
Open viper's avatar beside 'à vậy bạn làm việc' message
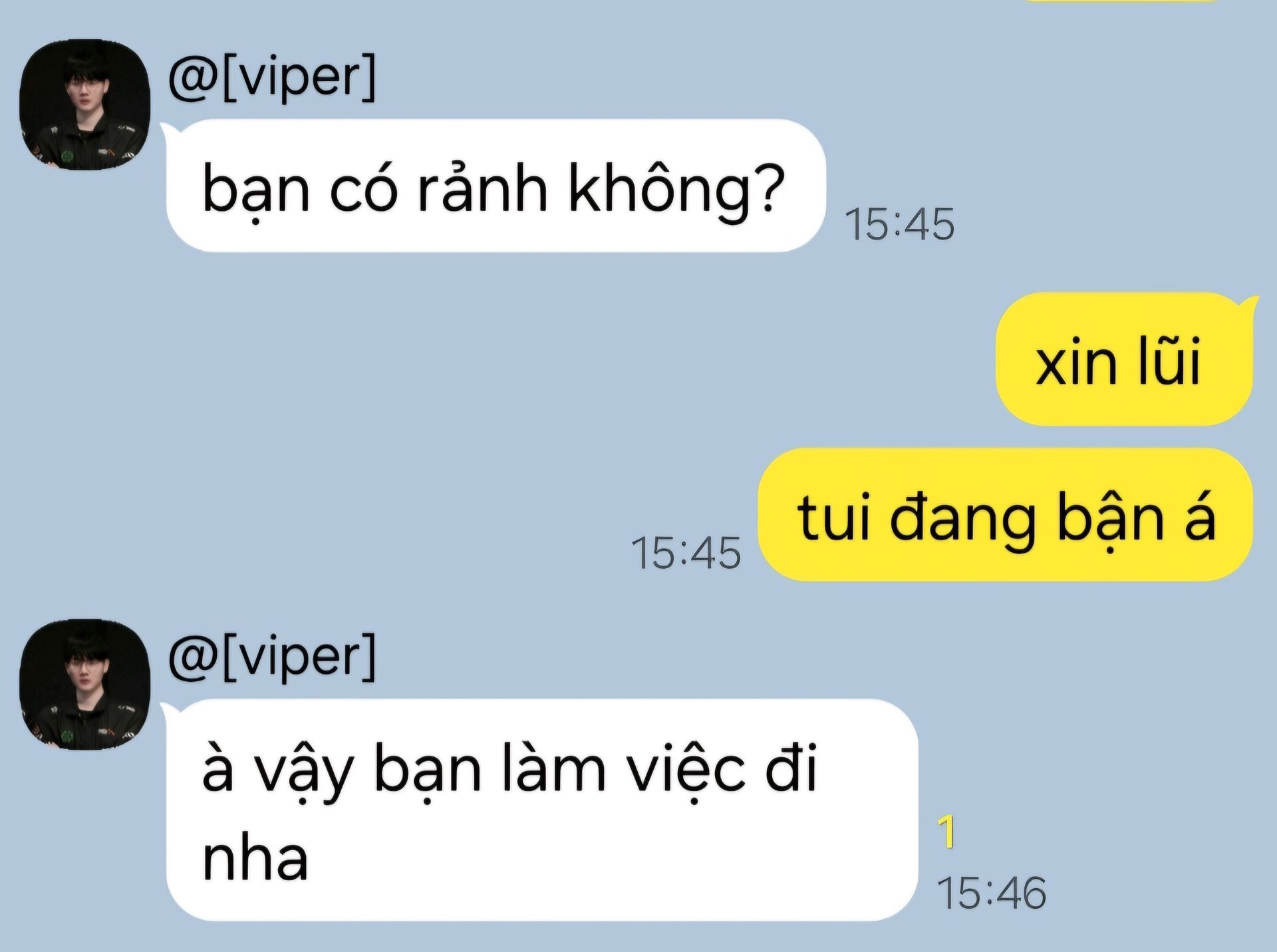(x=84, y=685)
